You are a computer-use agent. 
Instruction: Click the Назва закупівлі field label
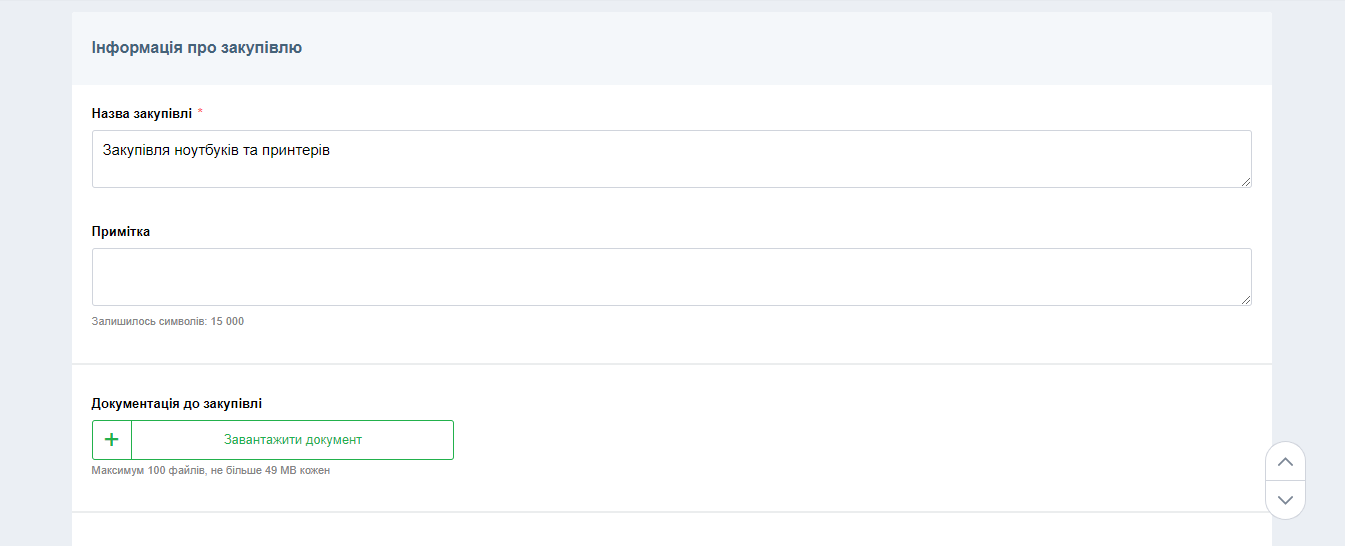[x=141, y=113]
